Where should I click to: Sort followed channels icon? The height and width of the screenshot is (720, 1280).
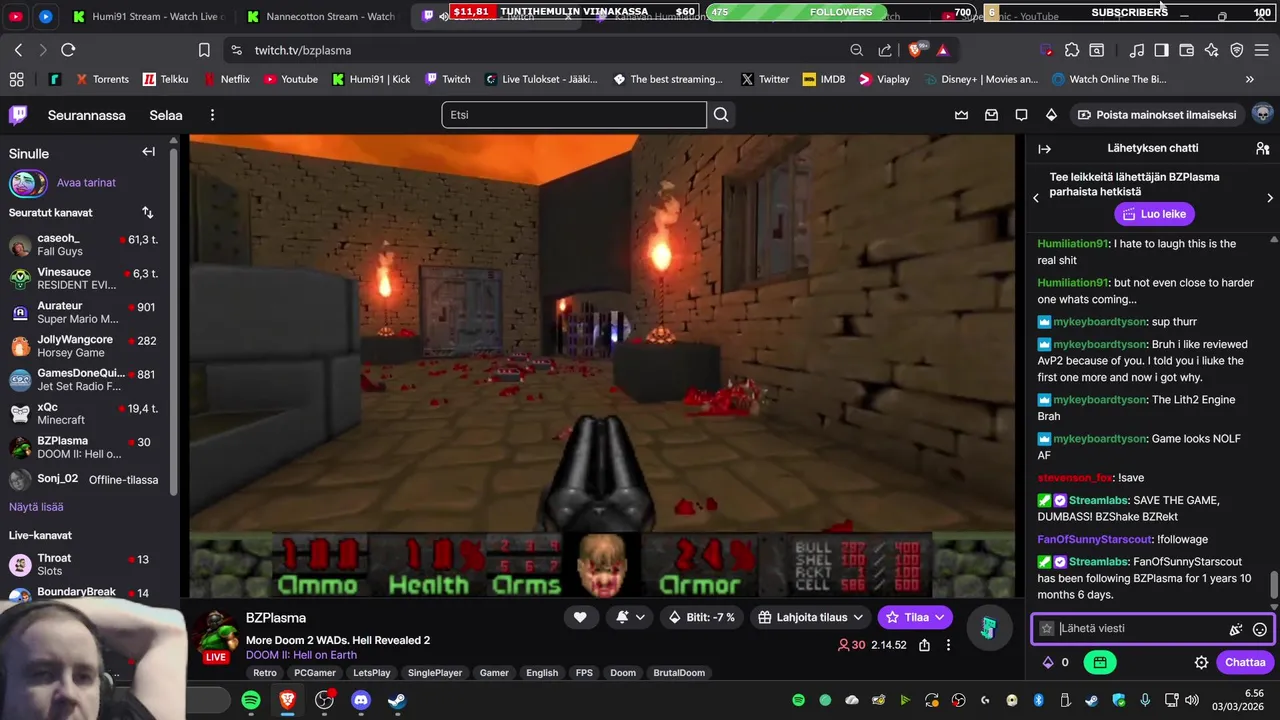148,213
